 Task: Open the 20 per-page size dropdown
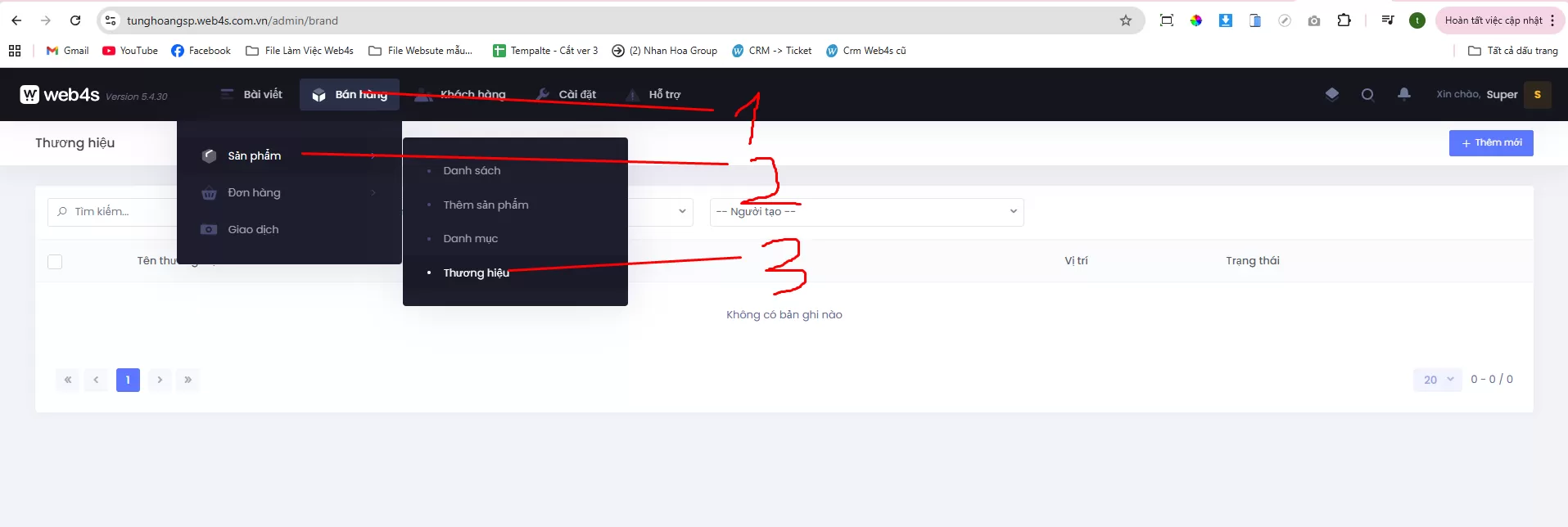point(1437,380)
